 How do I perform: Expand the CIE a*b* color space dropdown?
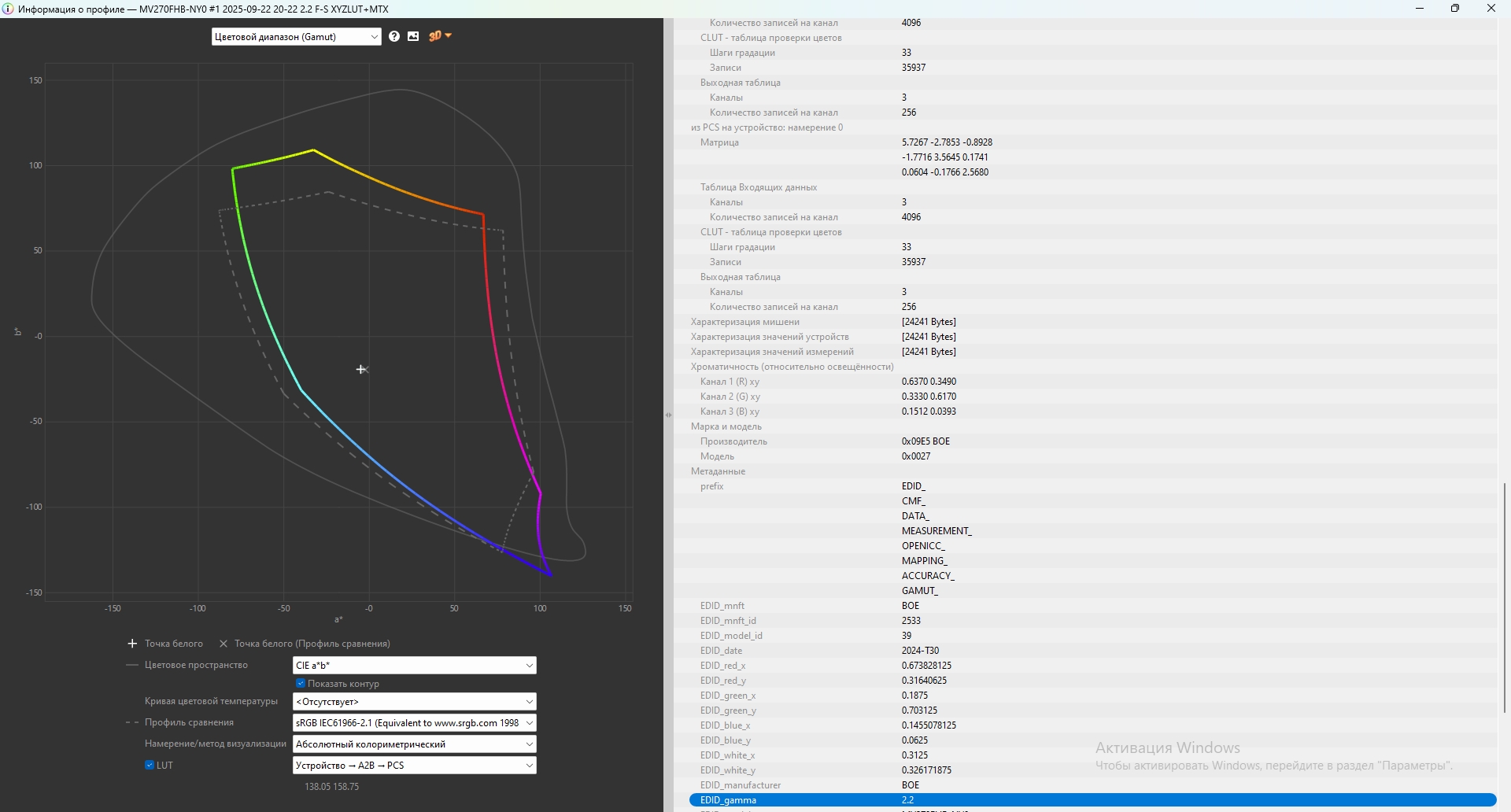[414, 666]
